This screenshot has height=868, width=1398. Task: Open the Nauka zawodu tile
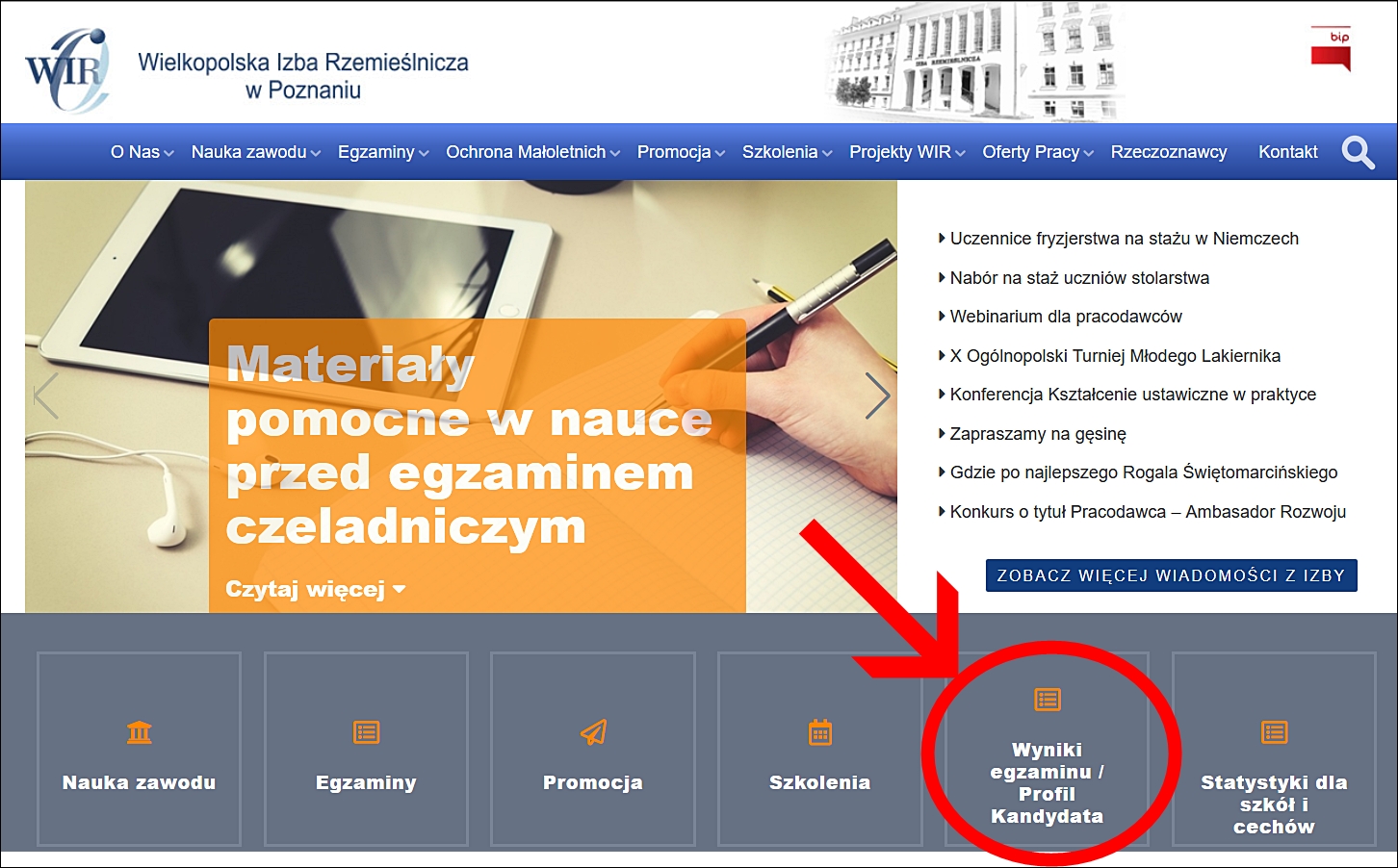tap(140, 750)
